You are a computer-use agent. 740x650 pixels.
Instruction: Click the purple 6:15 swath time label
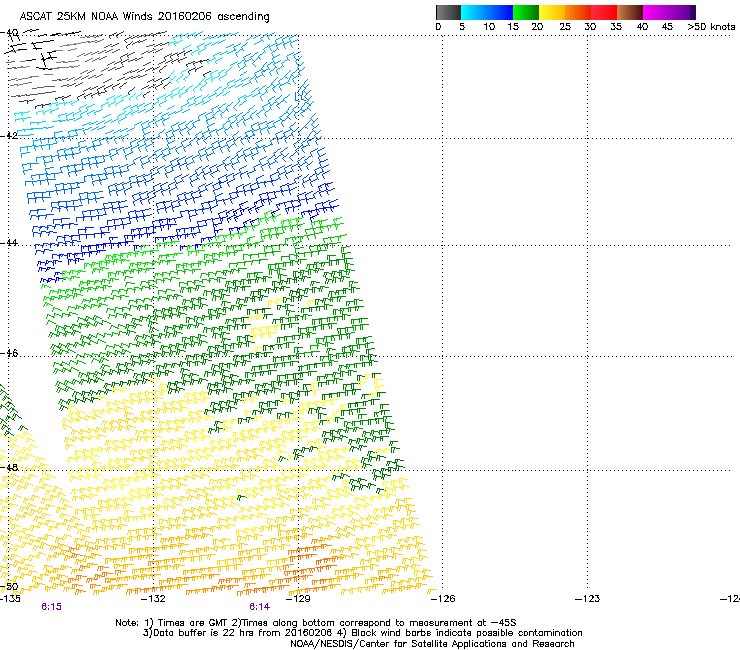[51, 607]
